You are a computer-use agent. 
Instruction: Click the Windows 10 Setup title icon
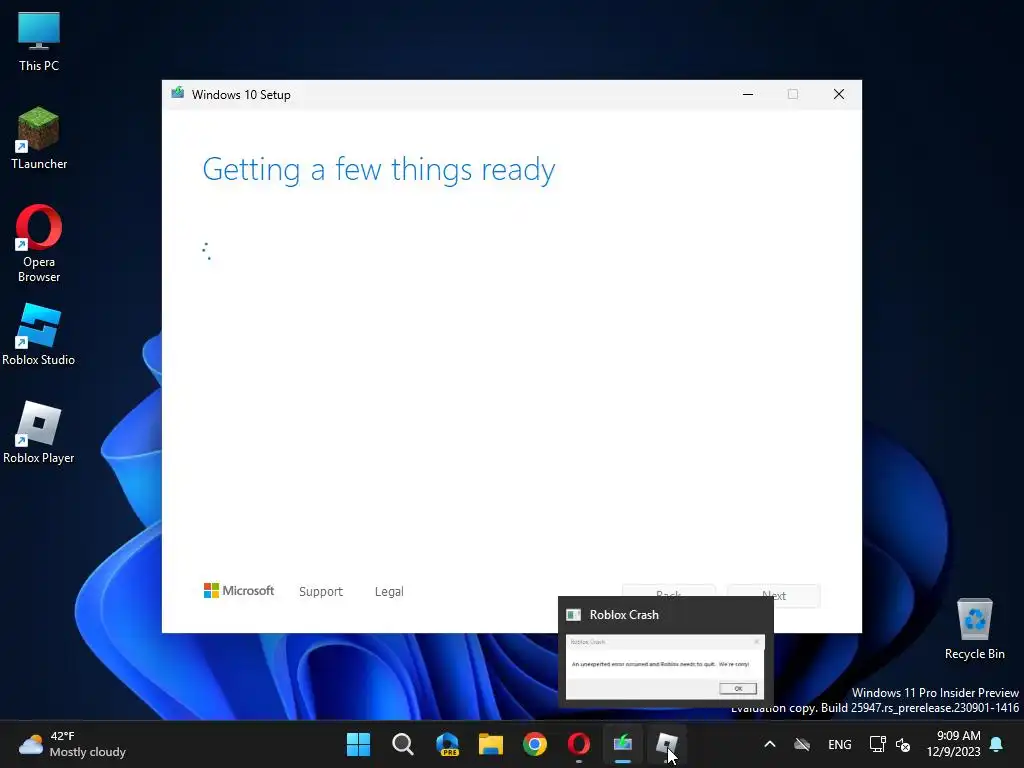(x=178, y=93)
